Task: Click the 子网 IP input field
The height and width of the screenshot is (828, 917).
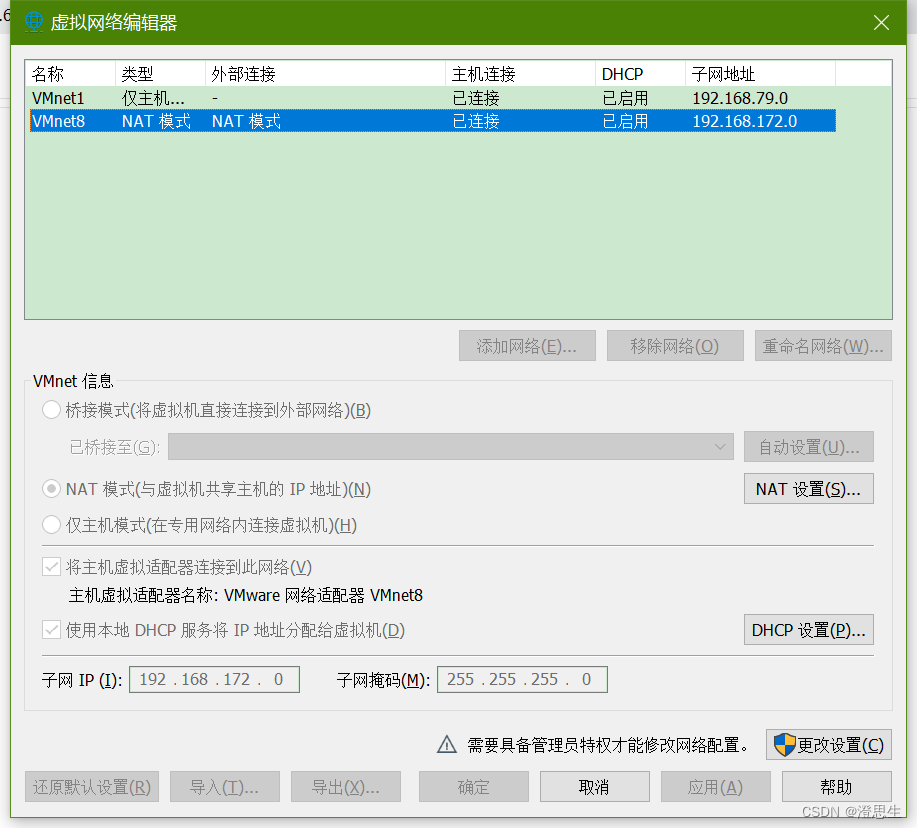Action: click(x=214, y=679)
